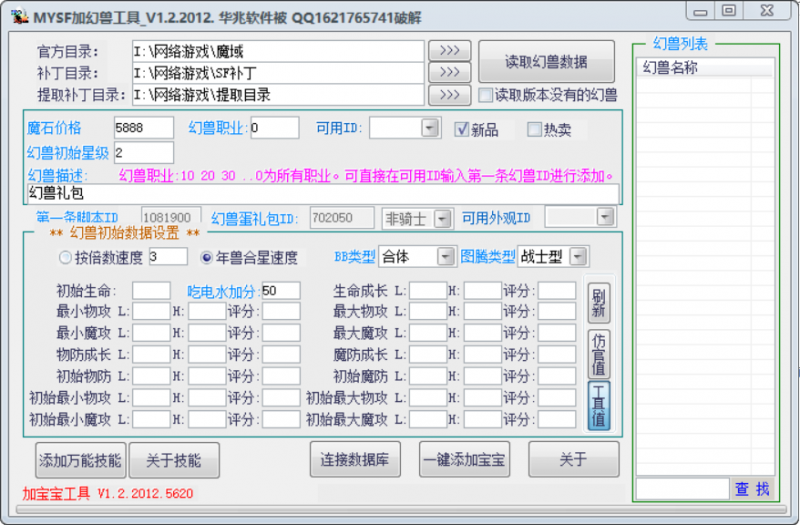
Task: Click the 官方目录 path field
Action: click(x=278, y=52)
